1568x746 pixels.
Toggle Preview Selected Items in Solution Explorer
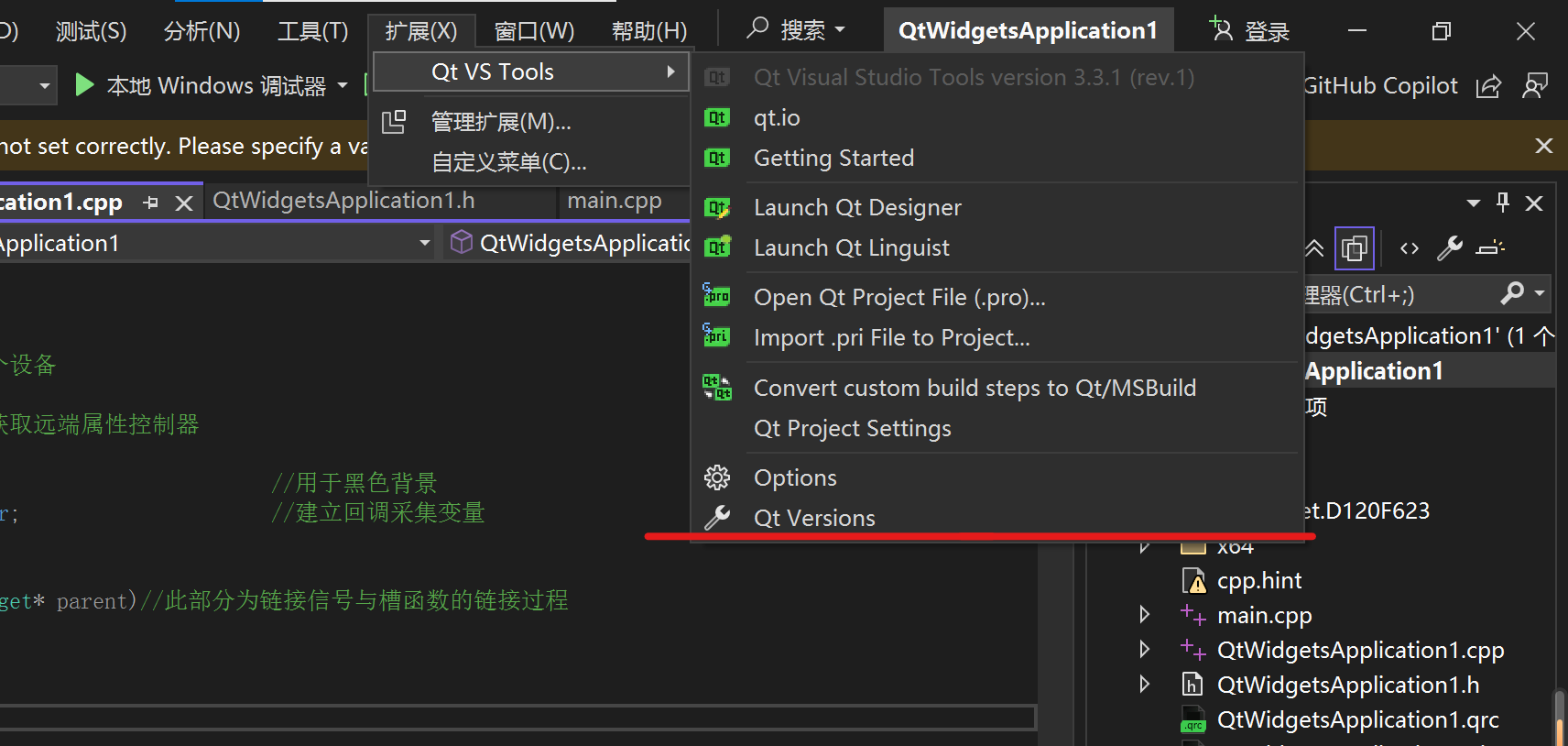tap(1491, 248)
